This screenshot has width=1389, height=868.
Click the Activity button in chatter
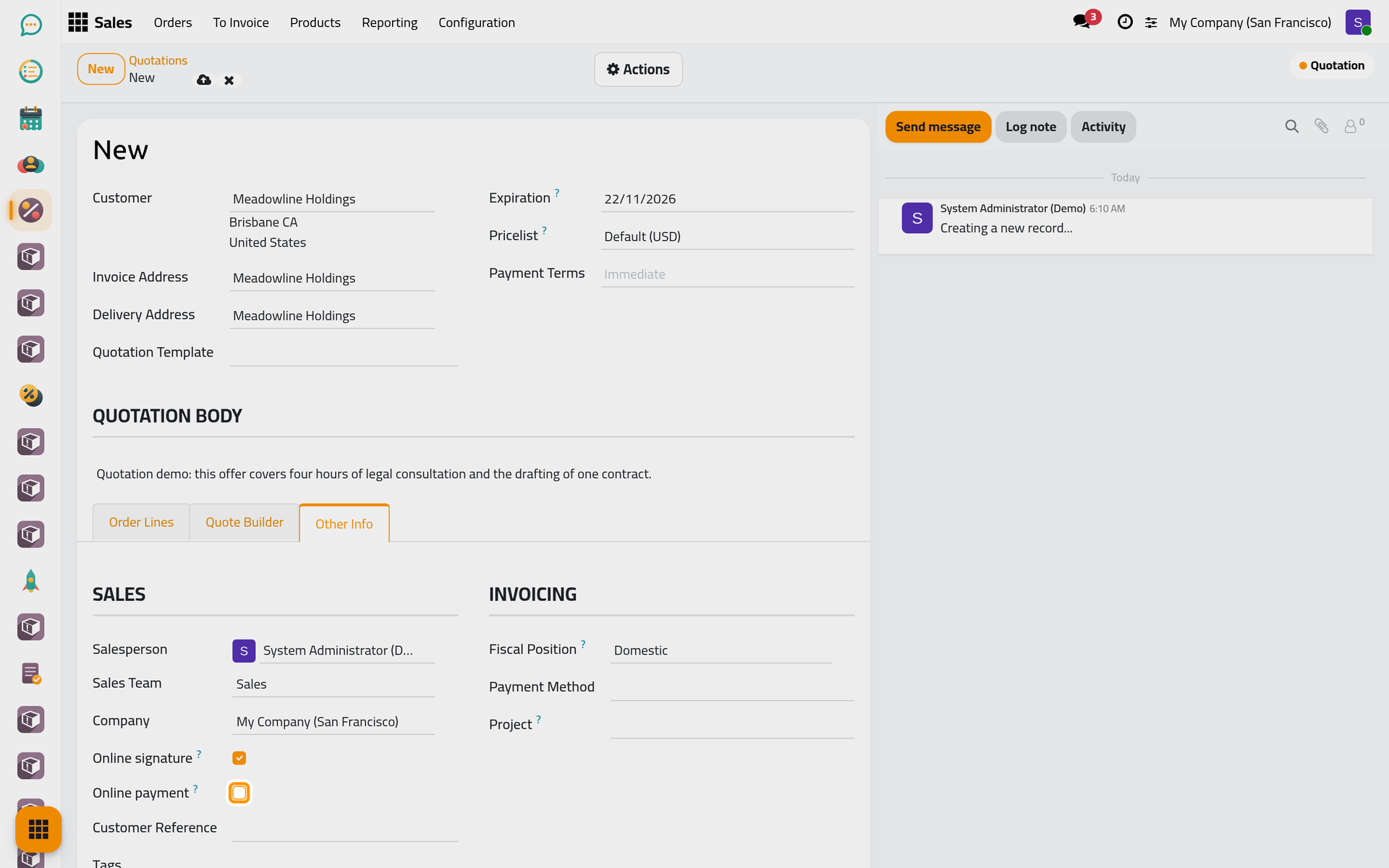click(x=1103, y=127)
